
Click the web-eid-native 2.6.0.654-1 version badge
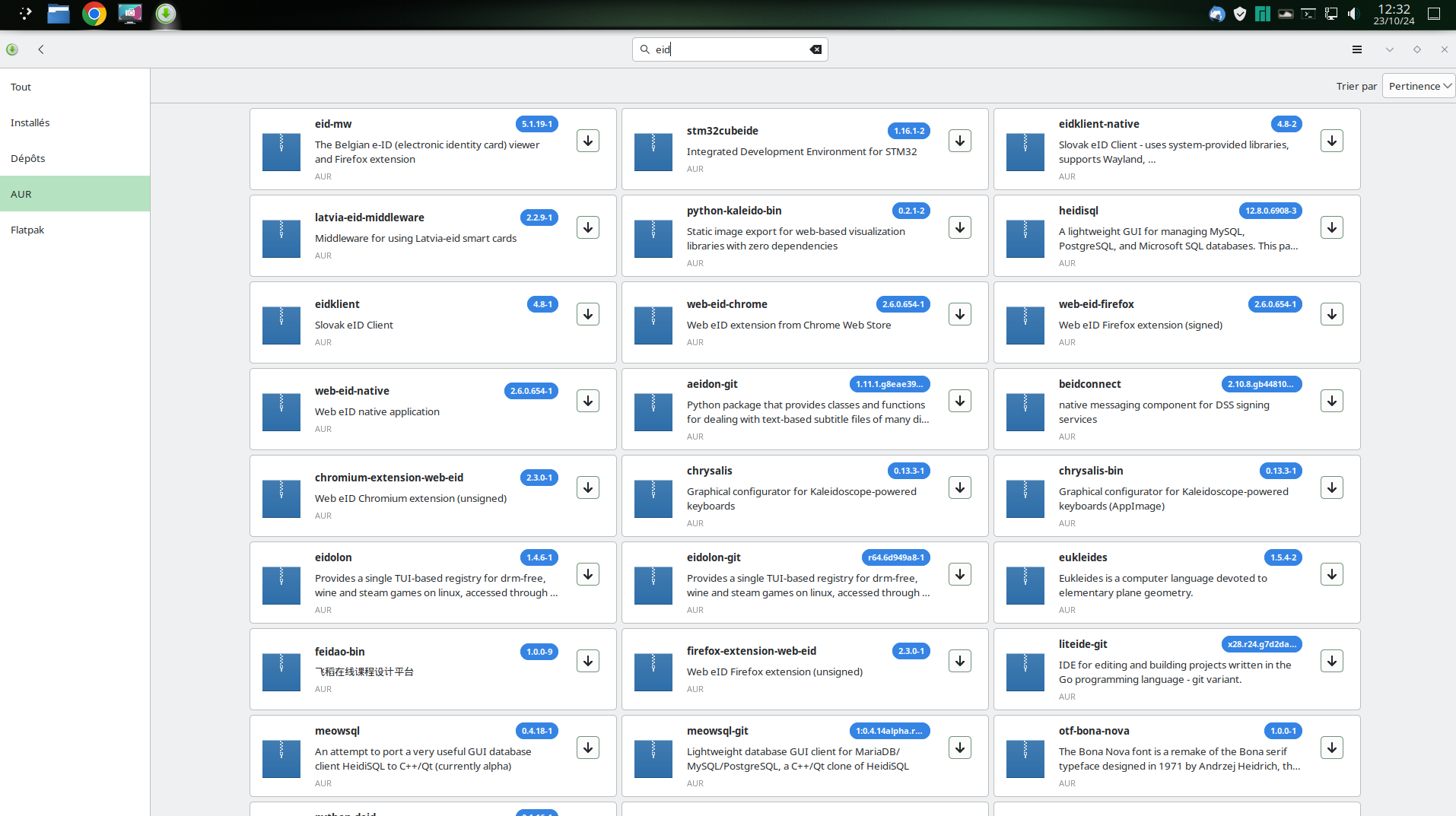tap(531, 391)
